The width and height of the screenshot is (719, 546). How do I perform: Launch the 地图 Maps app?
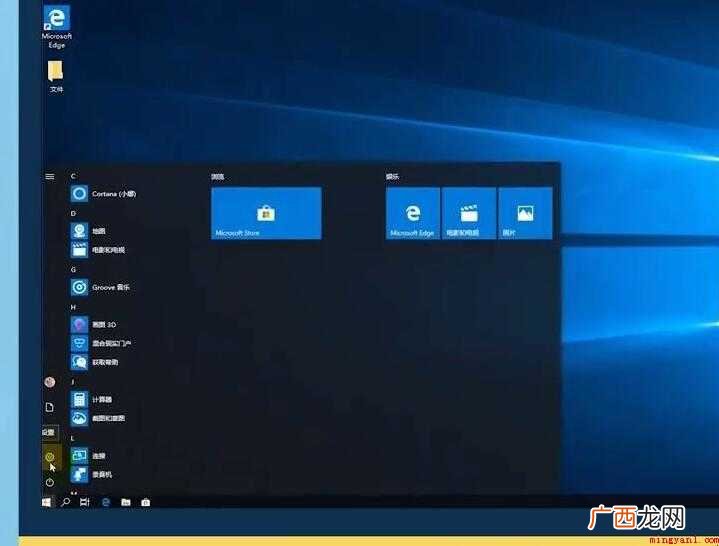(x=88, y=231)
